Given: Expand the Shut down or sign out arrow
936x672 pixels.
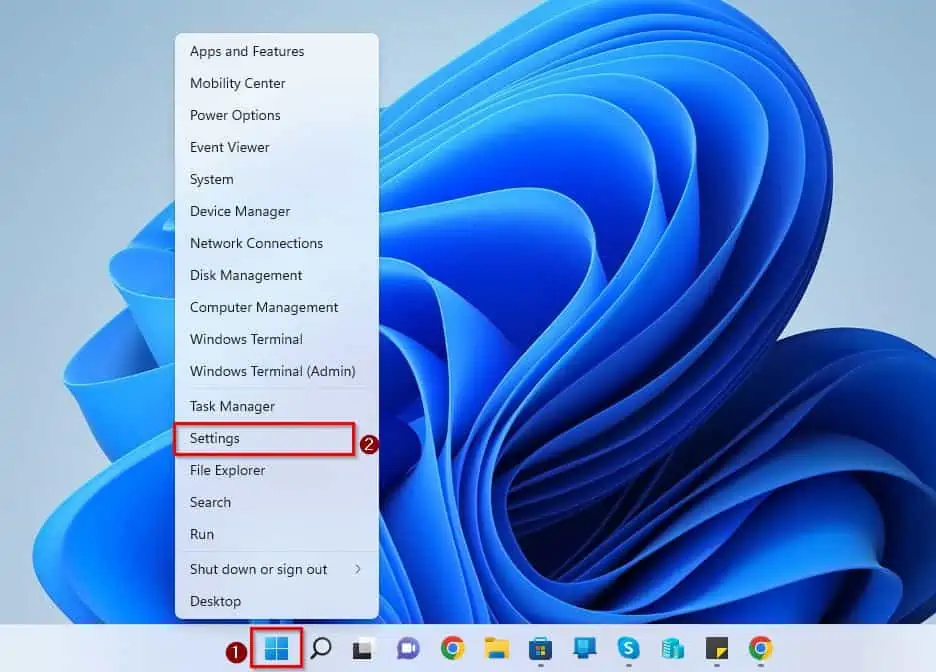Looking at the screenshot, I should (358, 569).
